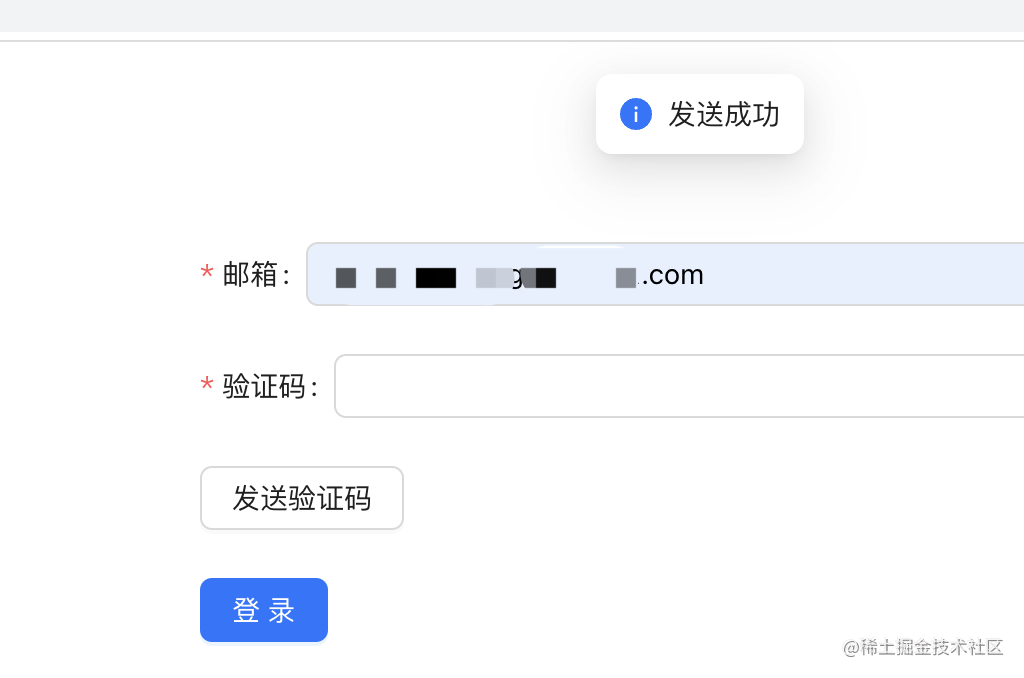Click the letter g inside email field
Image resolution: width=1024 pixels, height=678 pixels.
(517, 278)
